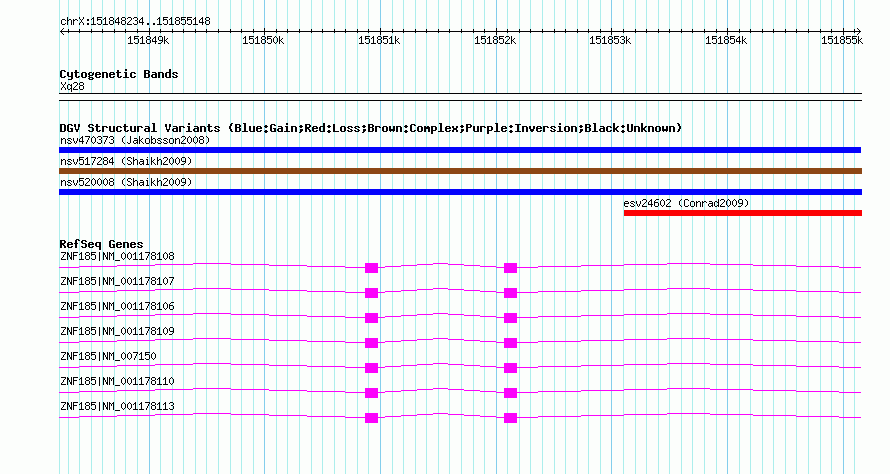
Task: Click second exon box of NM_001178107 transcript
Action: click(x=510, y=293)
